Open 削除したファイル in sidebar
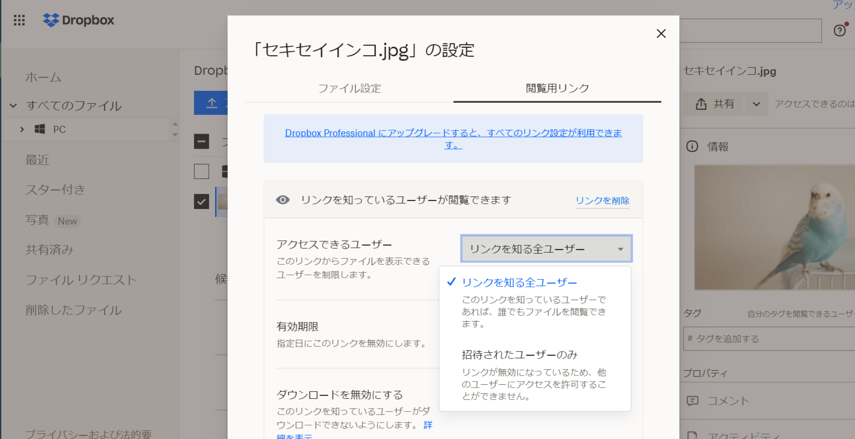Image resolution: width=855 pixels, height=439 pixels. coord(73,310)
